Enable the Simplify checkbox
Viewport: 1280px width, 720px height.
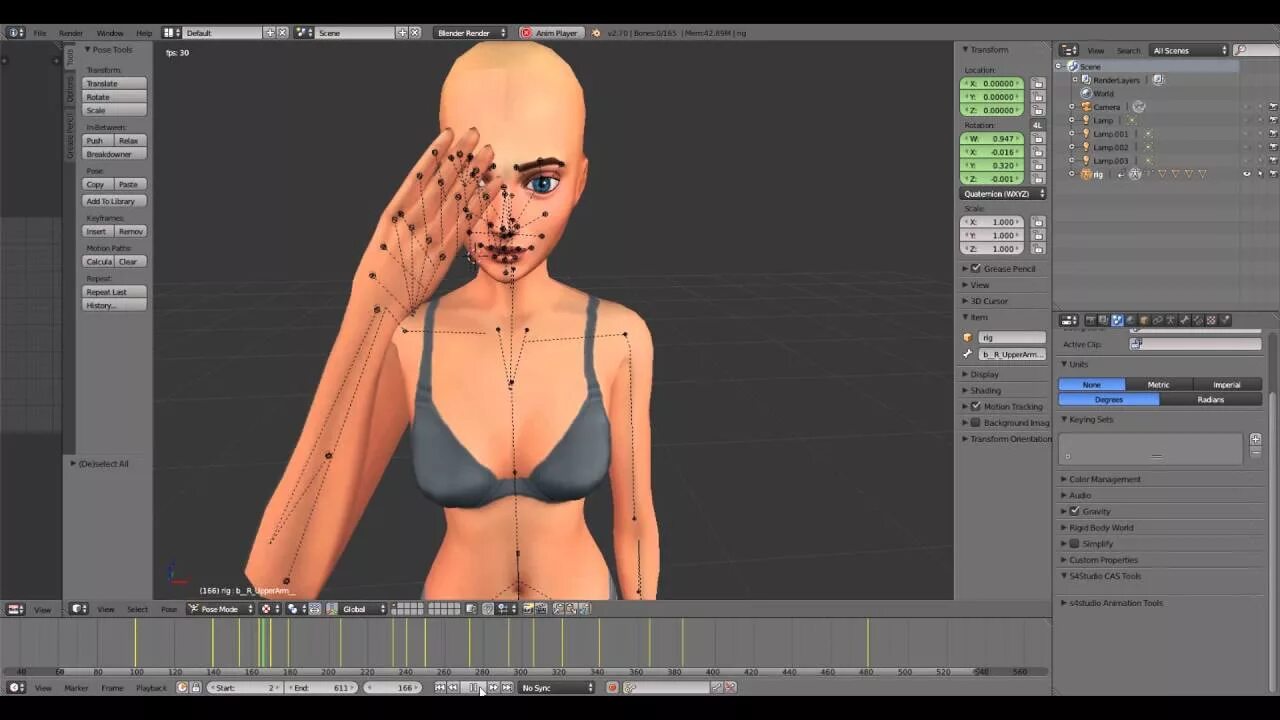[x=1075, y=544]
